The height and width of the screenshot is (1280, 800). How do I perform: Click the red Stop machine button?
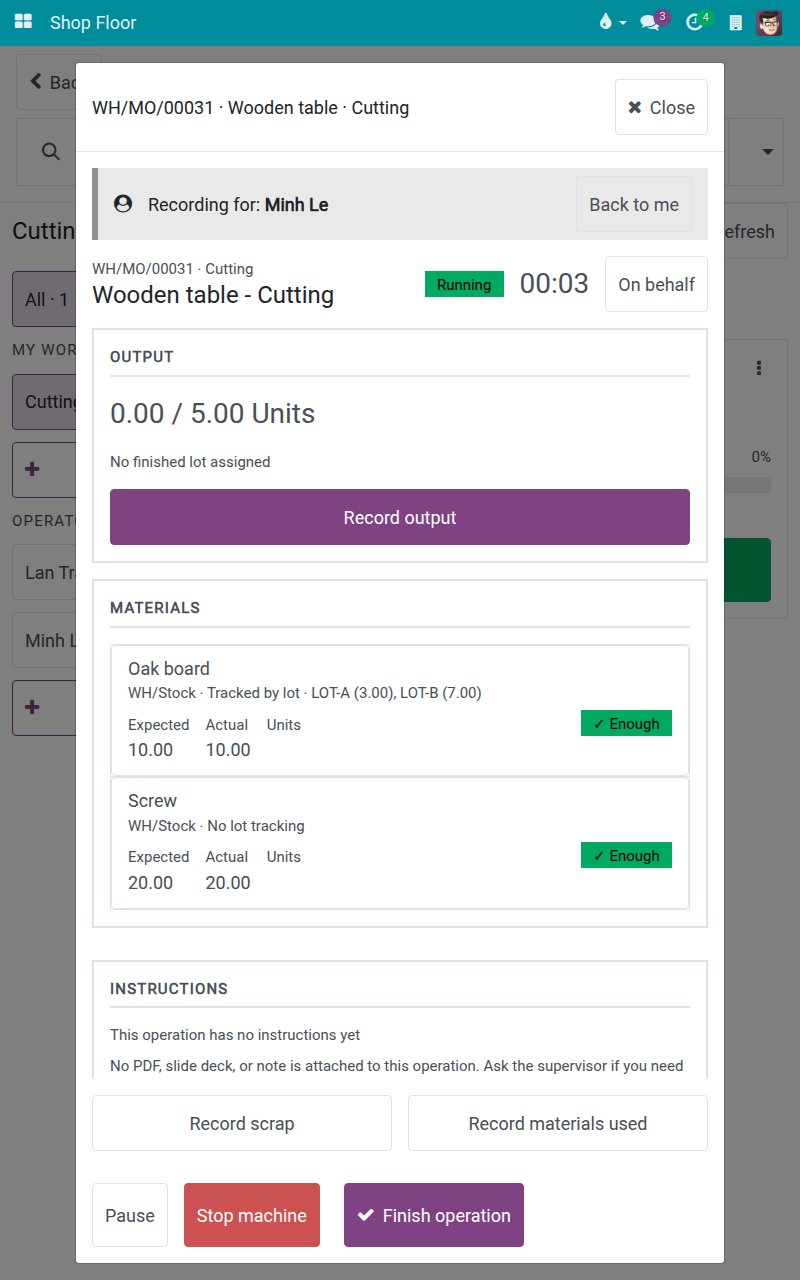pyautogui.click(x=252, y=1215)
